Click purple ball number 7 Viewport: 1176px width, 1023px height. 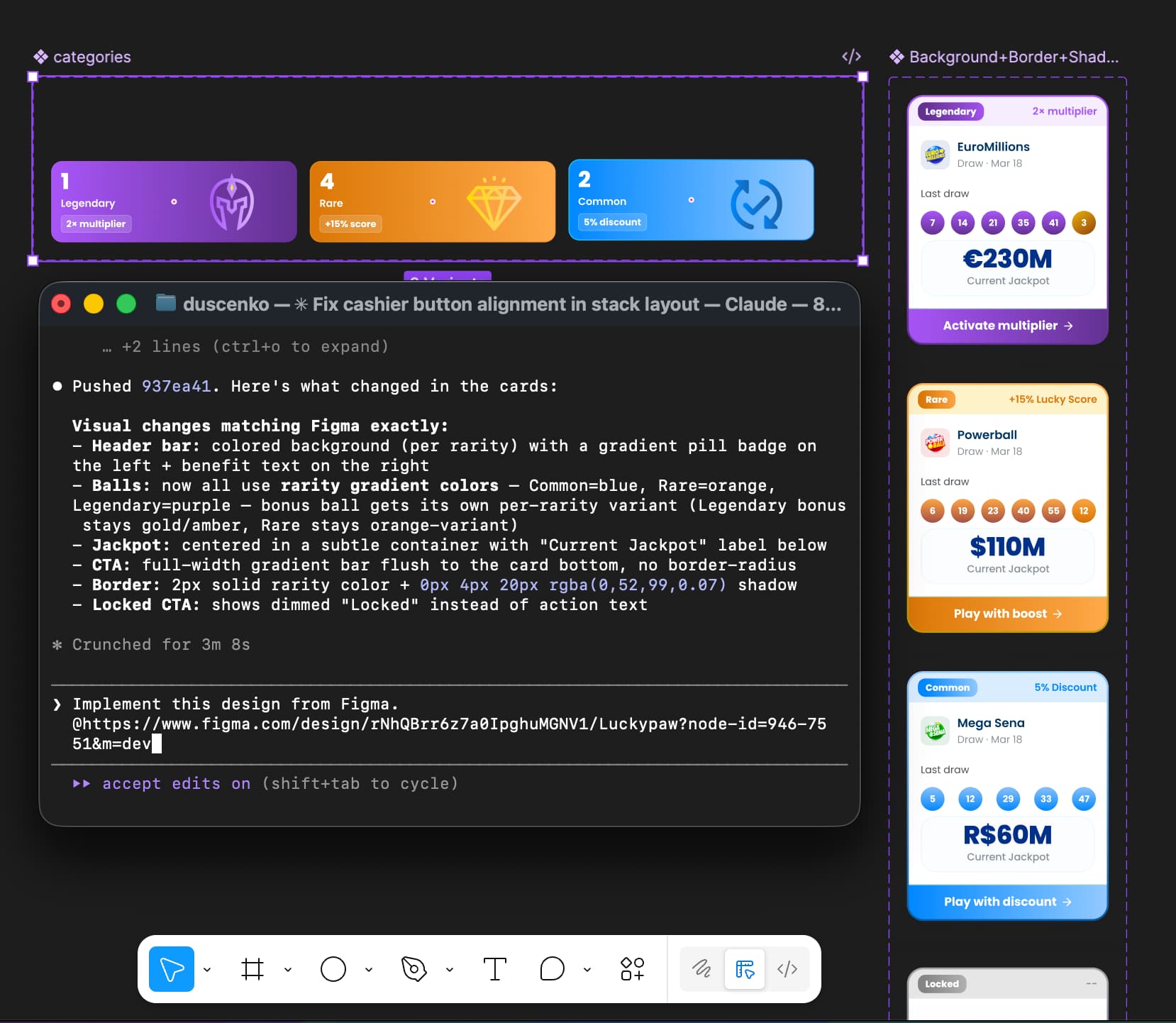click(x=933, y=223)
